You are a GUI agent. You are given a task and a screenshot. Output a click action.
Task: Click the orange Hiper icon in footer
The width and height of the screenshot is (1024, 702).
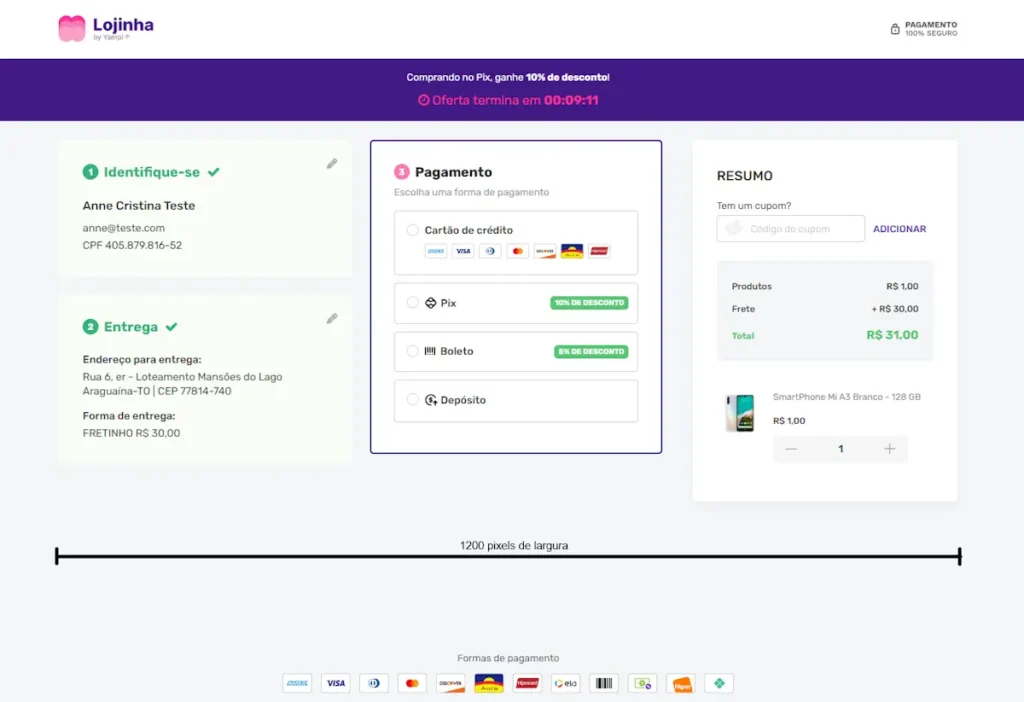(681, 684)
